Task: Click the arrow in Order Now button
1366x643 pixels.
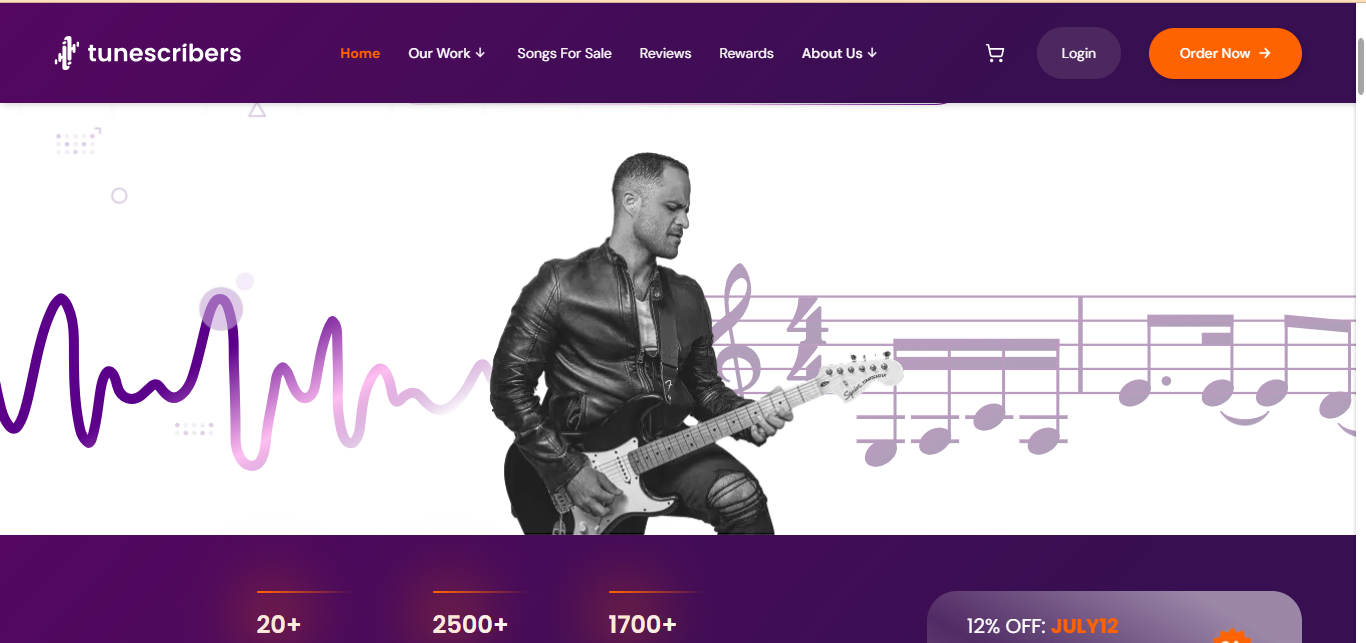Action: click(1265, 53)
